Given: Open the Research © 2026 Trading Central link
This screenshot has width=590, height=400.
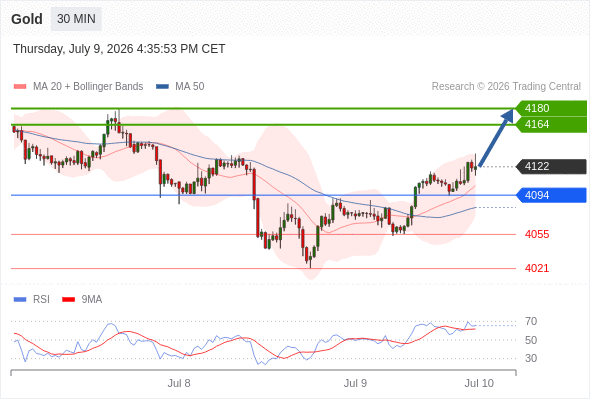Looking at the screenshot, I should coord(506,87).
